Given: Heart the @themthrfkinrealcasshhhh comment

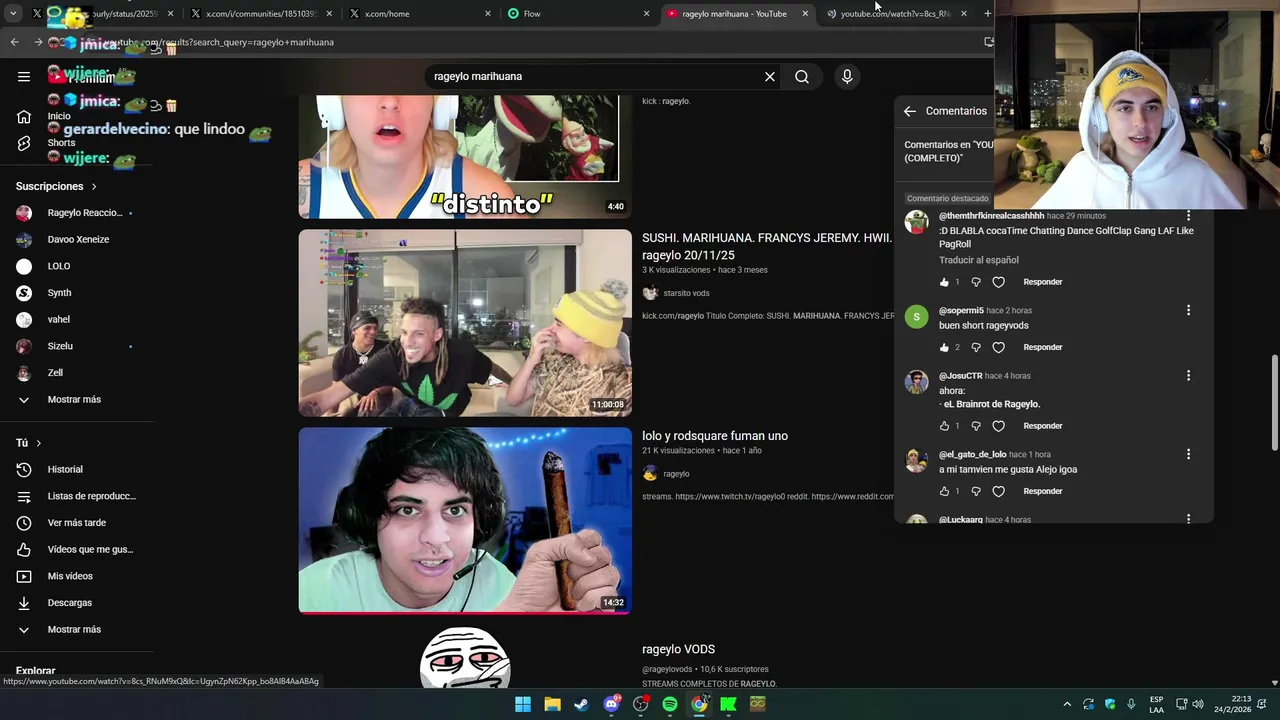Looking at the screenshot, I should click(x=998, y=282).
